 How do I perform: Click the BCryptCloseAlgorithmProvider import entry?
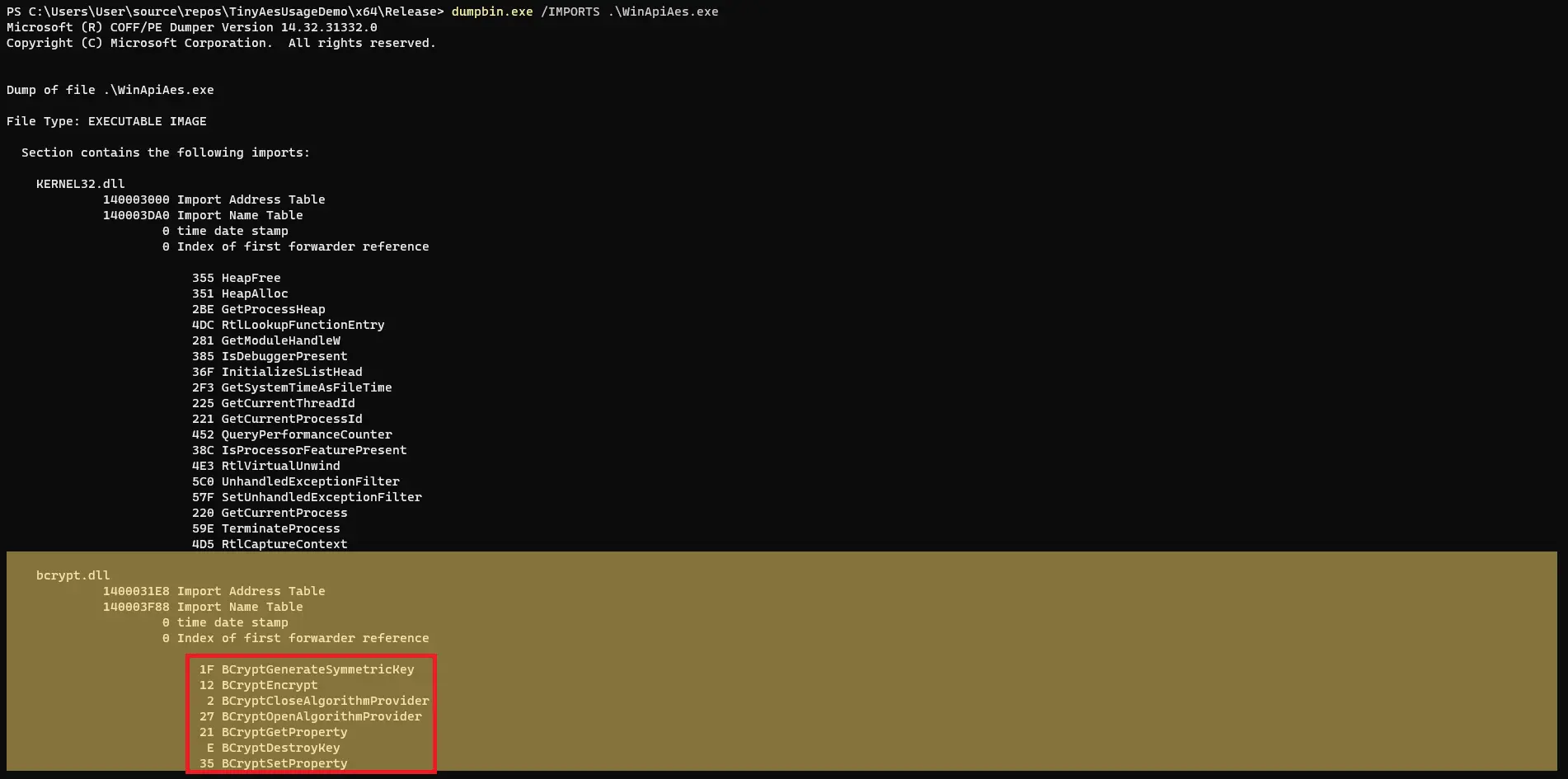(x=318, y=701)
